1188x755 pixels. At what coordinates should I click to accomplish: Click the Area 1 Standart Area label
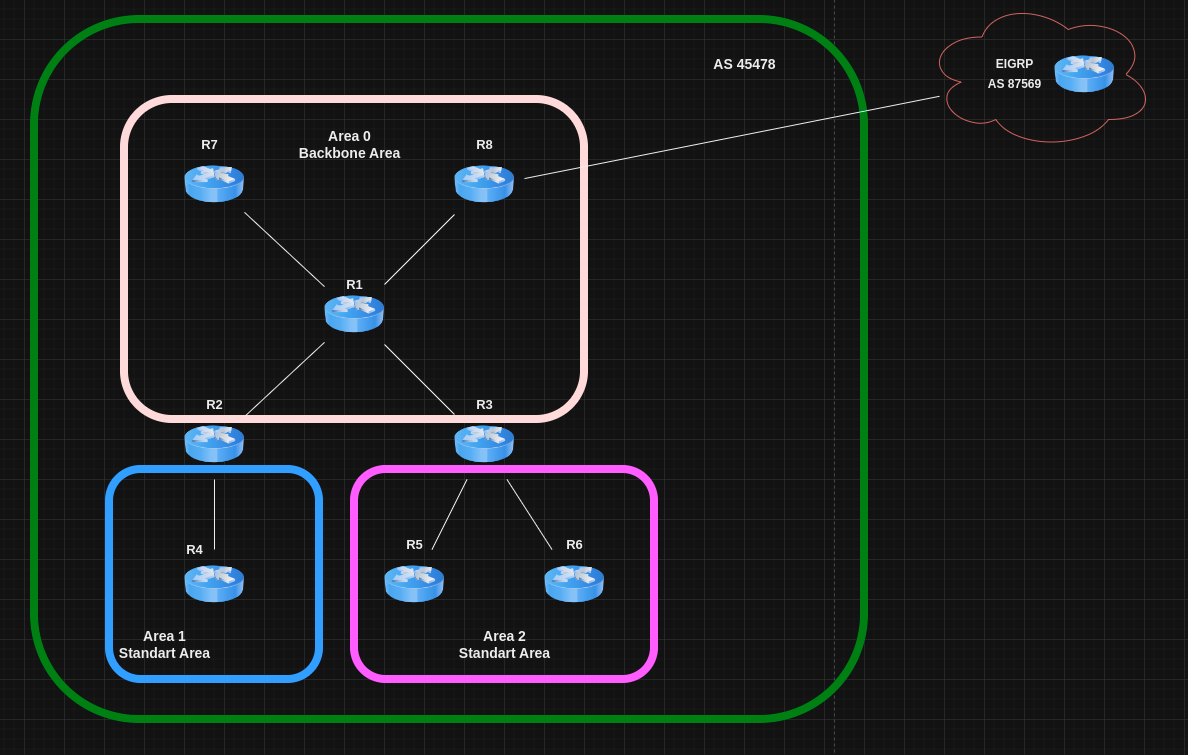[164, 644]
